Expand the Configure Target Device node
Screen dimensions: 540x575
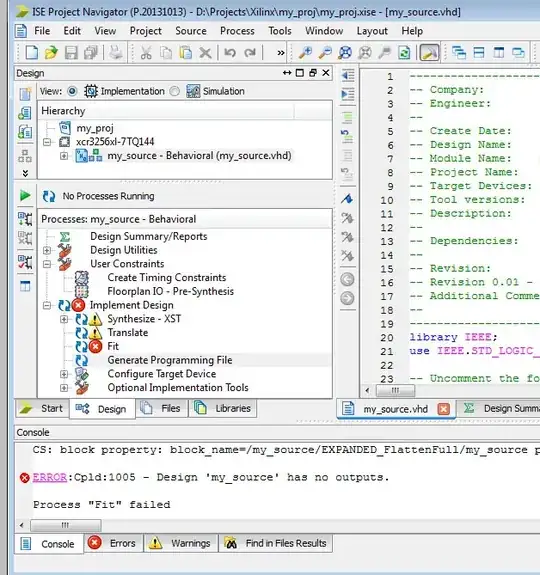point(64,374)
